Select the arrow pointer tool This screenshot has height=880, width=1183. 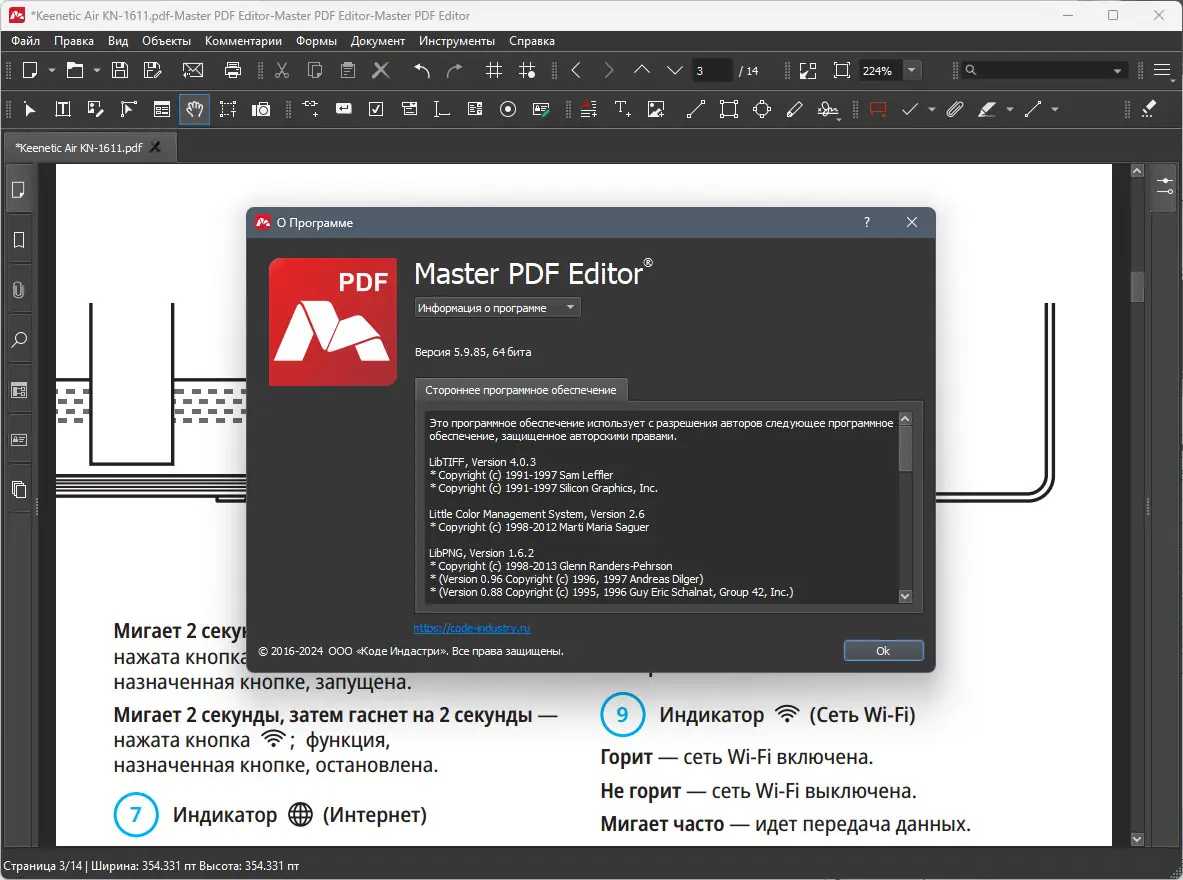(x=29, y=109)
